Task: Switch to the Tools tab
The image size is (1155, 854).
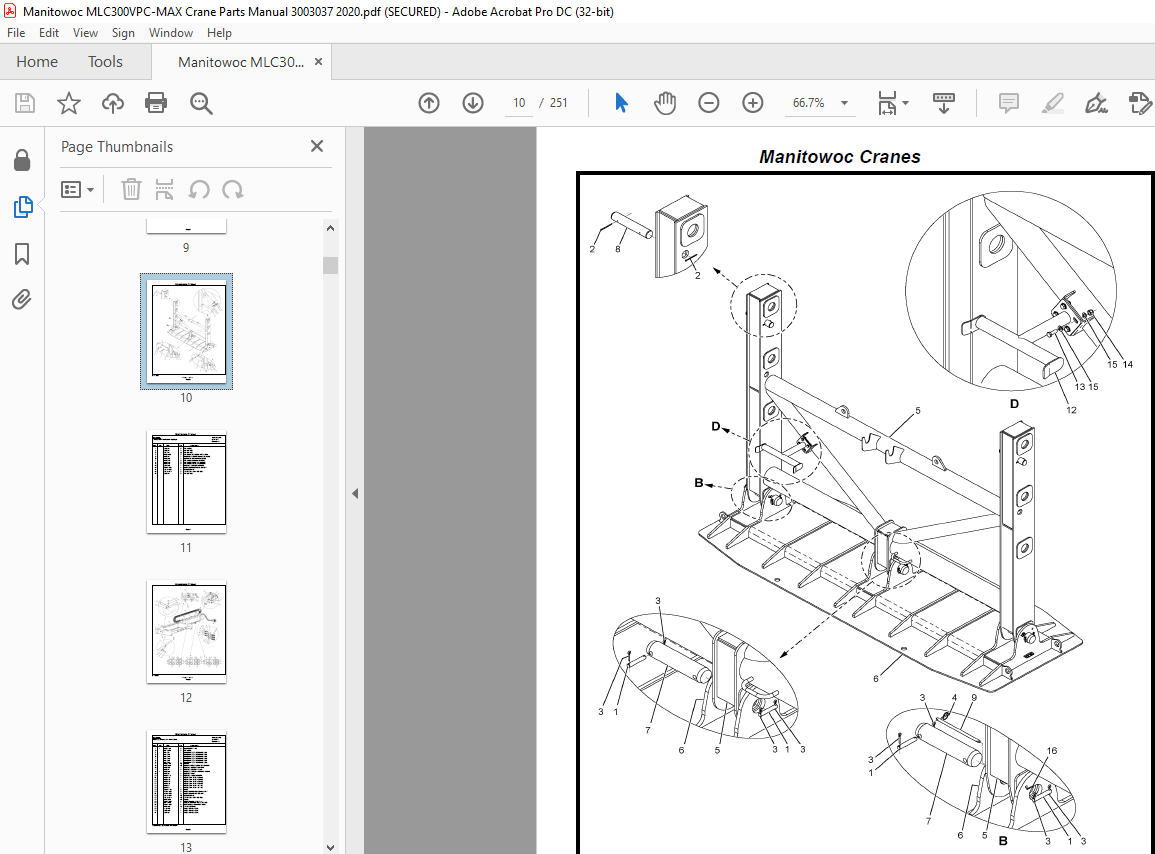Action: point(105,62)
